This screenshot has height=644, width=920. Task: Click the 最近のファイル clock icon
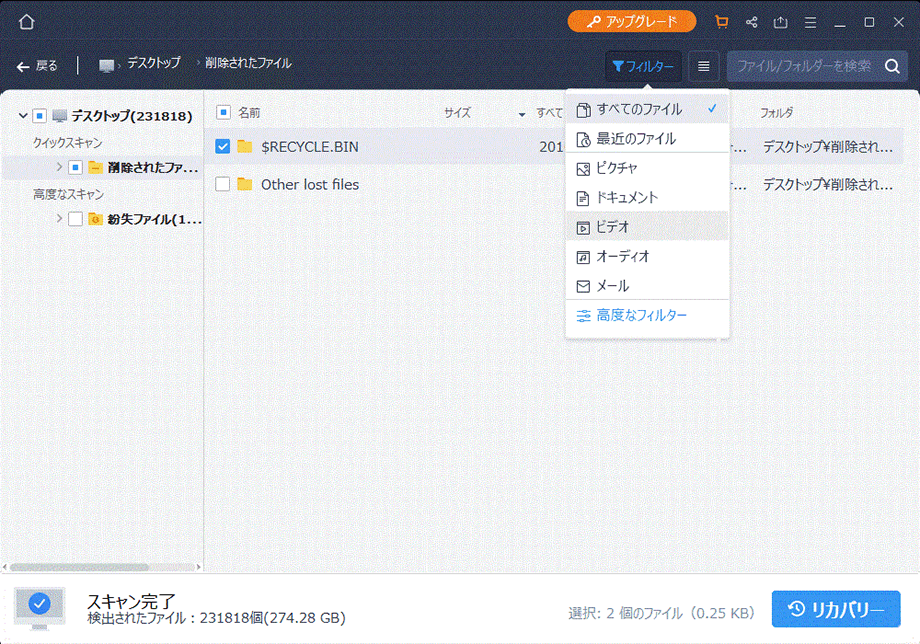583,140
